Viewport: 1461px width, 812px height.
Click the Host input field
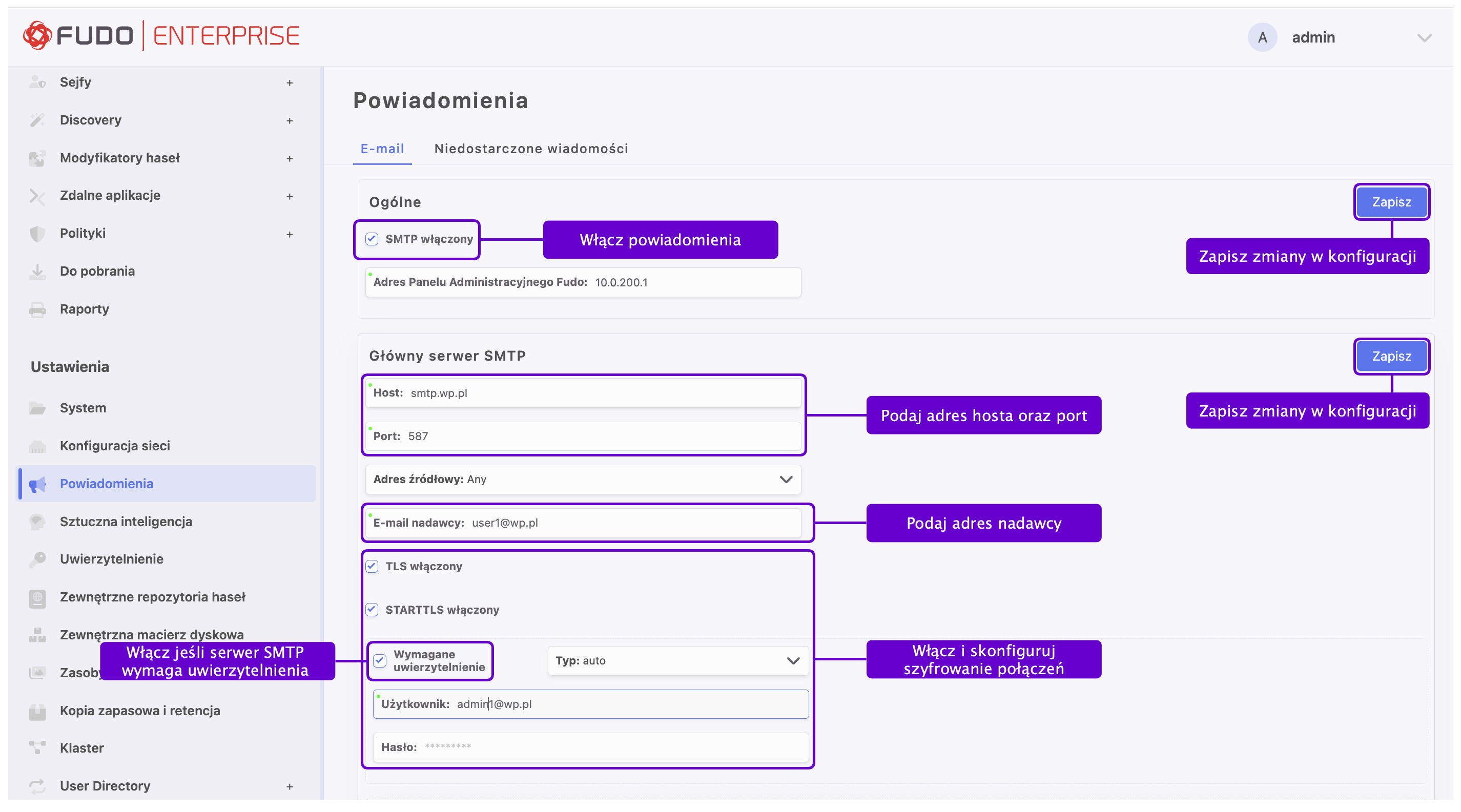click(x=601, y=393)
